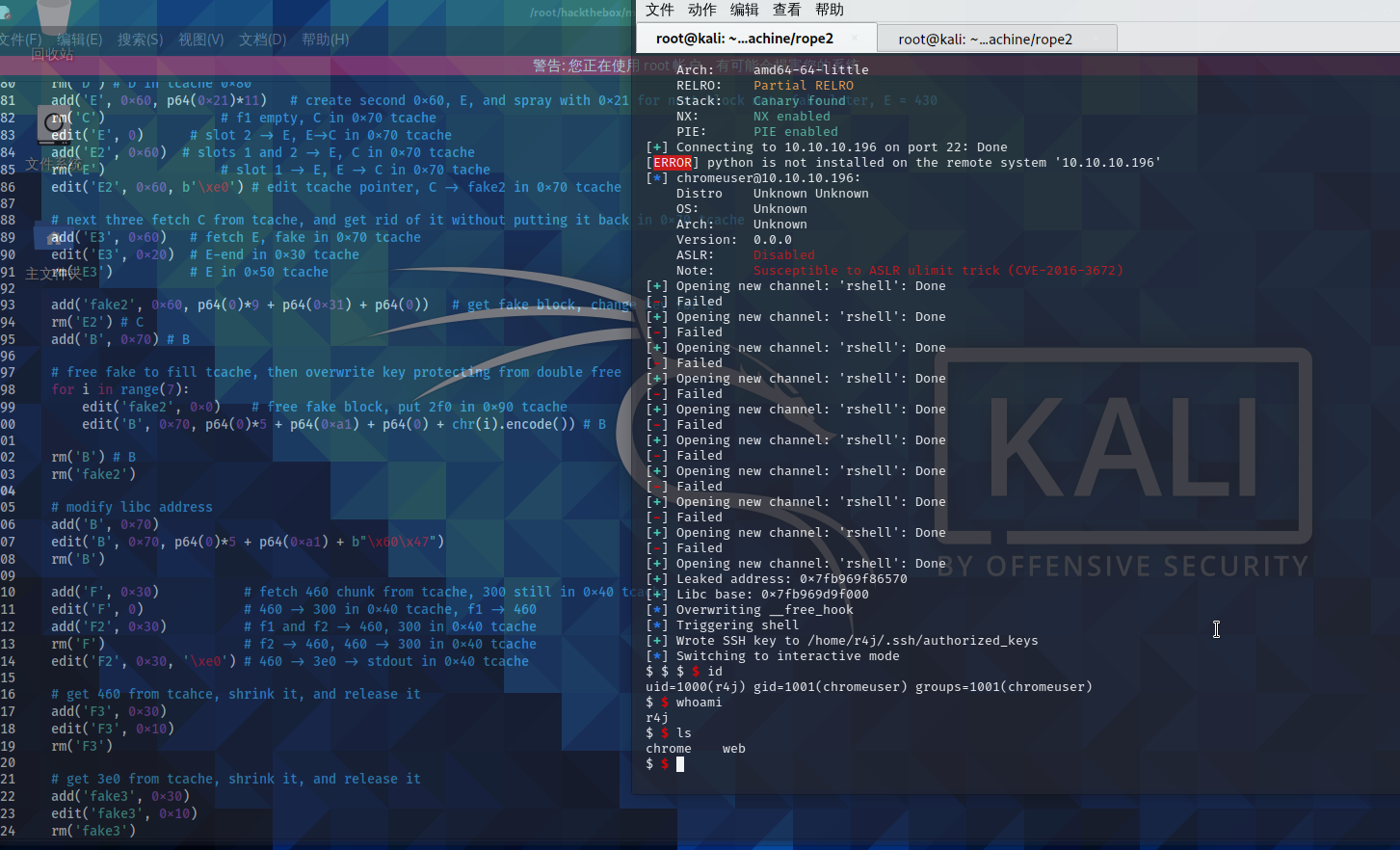This screenshot has height=850, width=1400.
Task: Click comment '# get 460 from tcahce' line
Action: (x=236, y=694)
